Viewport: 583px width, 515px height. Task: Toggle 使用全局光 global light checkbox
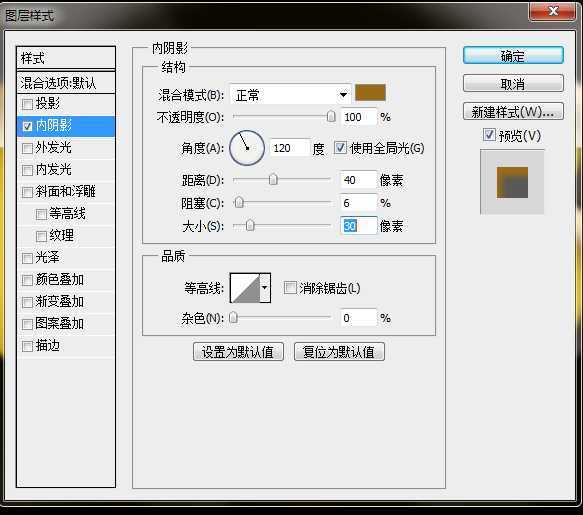(x=340, y=148)
